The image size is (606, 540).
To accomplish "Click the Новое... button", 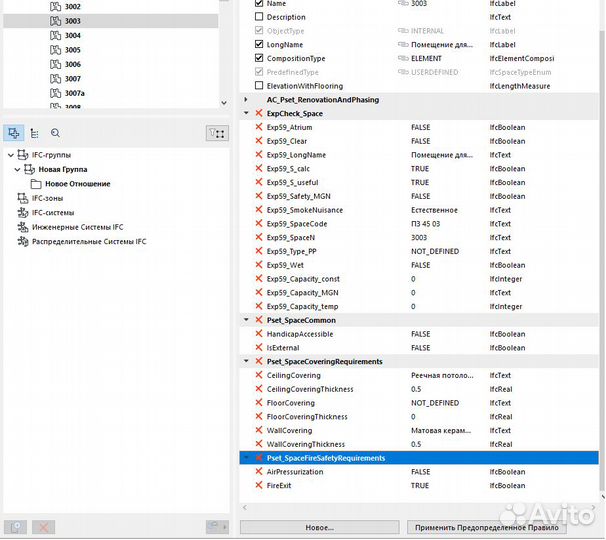I will point(319,526).
